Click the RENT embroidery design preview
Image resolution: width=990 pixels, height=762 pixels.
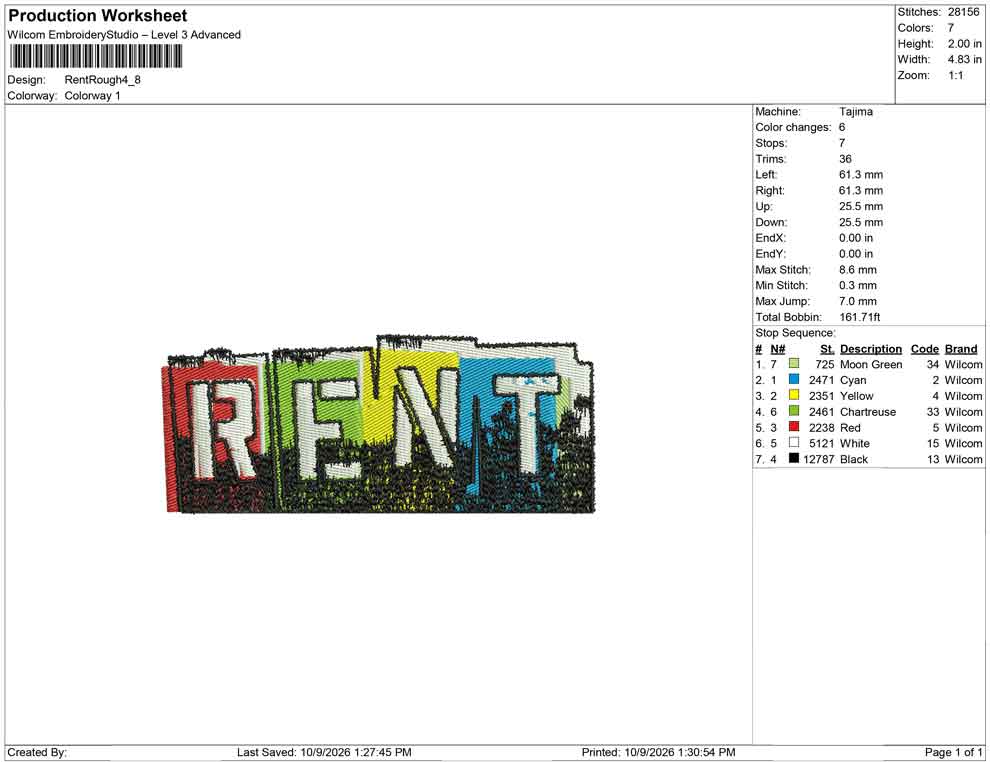pyautogui.click(x=379, y=424)
